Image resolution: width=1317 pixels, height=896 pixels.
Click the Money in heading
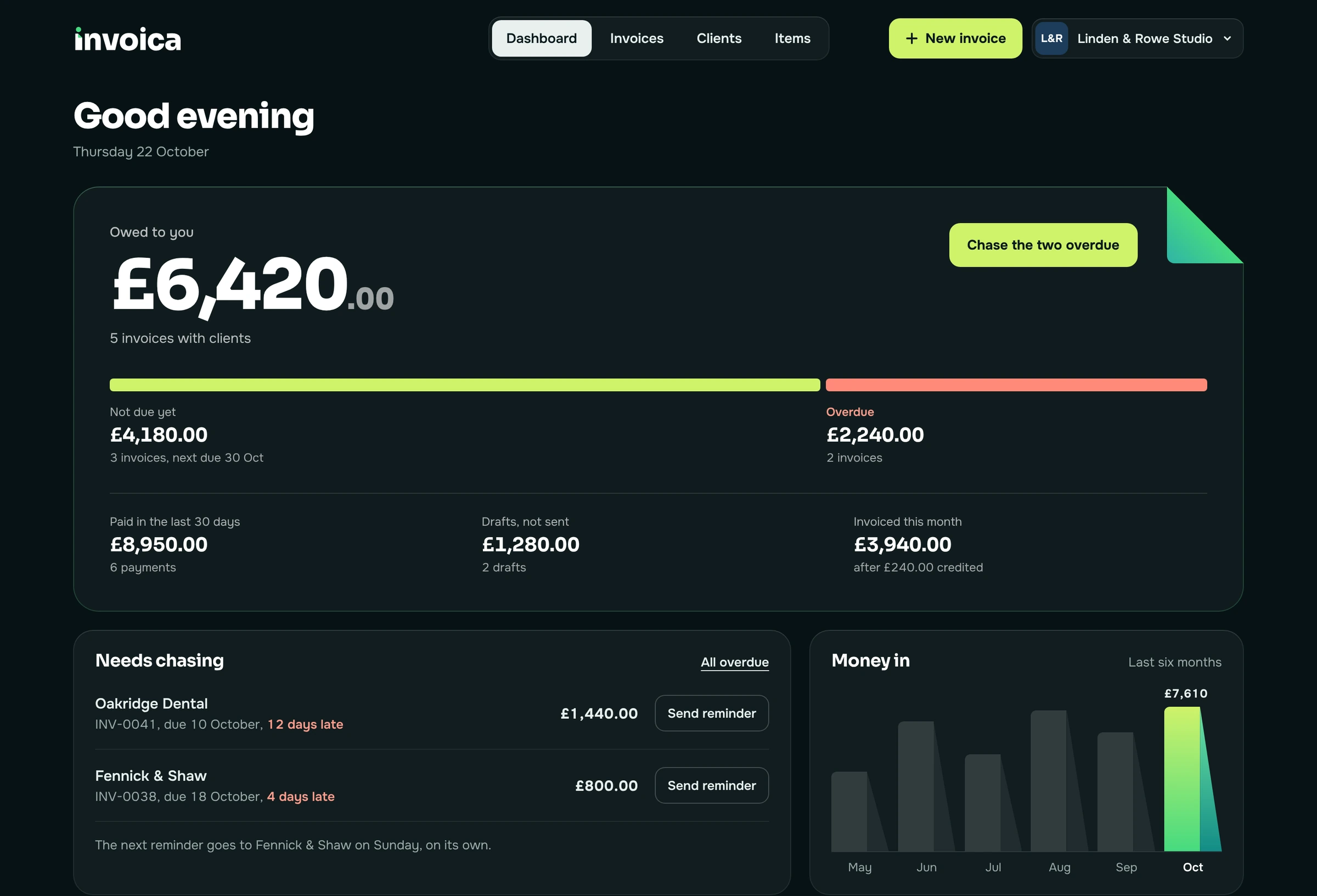(870, 661)
